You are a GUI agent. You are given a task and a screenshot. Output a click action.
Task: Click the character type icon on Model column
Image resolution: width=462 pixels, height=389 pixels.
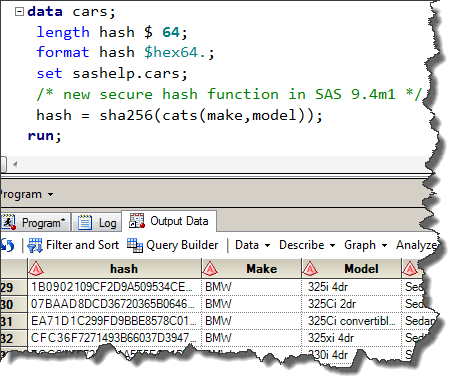310,269
